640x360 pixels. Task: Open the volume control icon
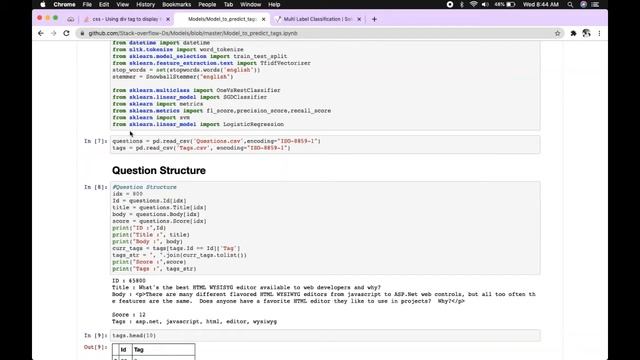point(485,4)
